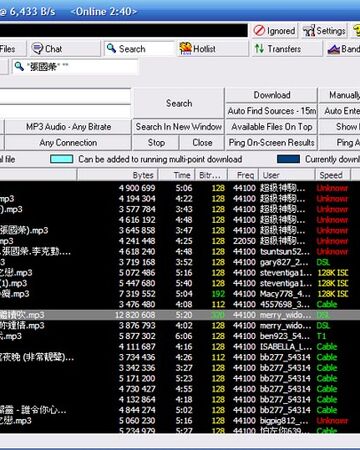Open the Files tab
Viewport: 360px width, 450px height.
pos(13,49)
